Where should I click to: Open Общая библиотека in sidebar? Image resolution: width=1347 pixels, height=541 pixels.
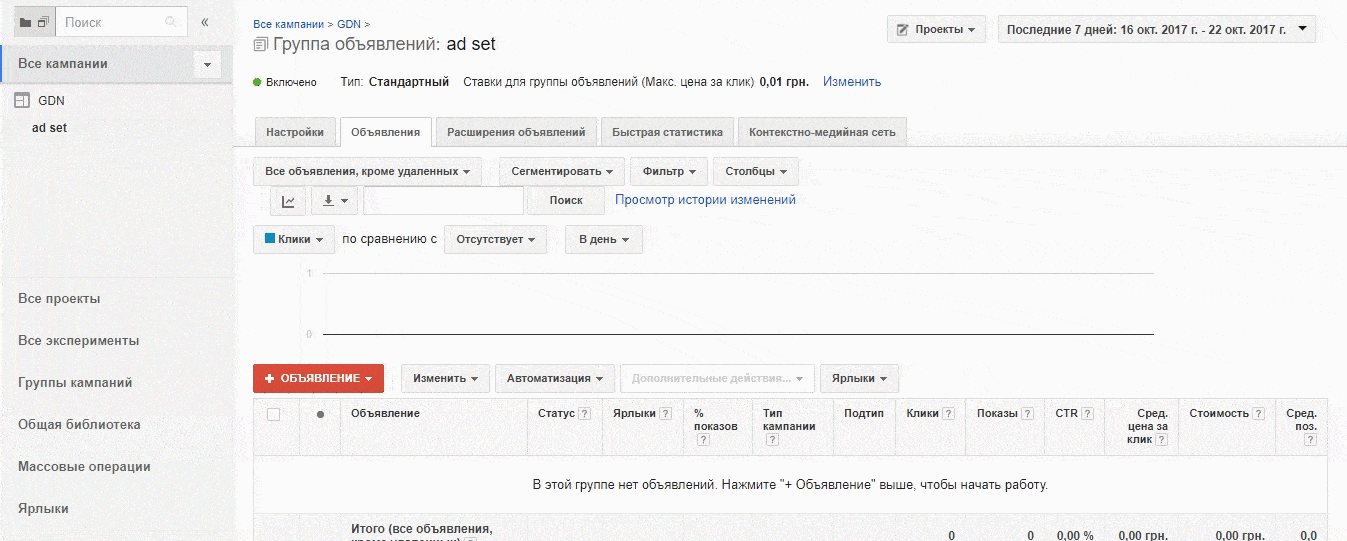pyautogui.click(x=79, y=425)
